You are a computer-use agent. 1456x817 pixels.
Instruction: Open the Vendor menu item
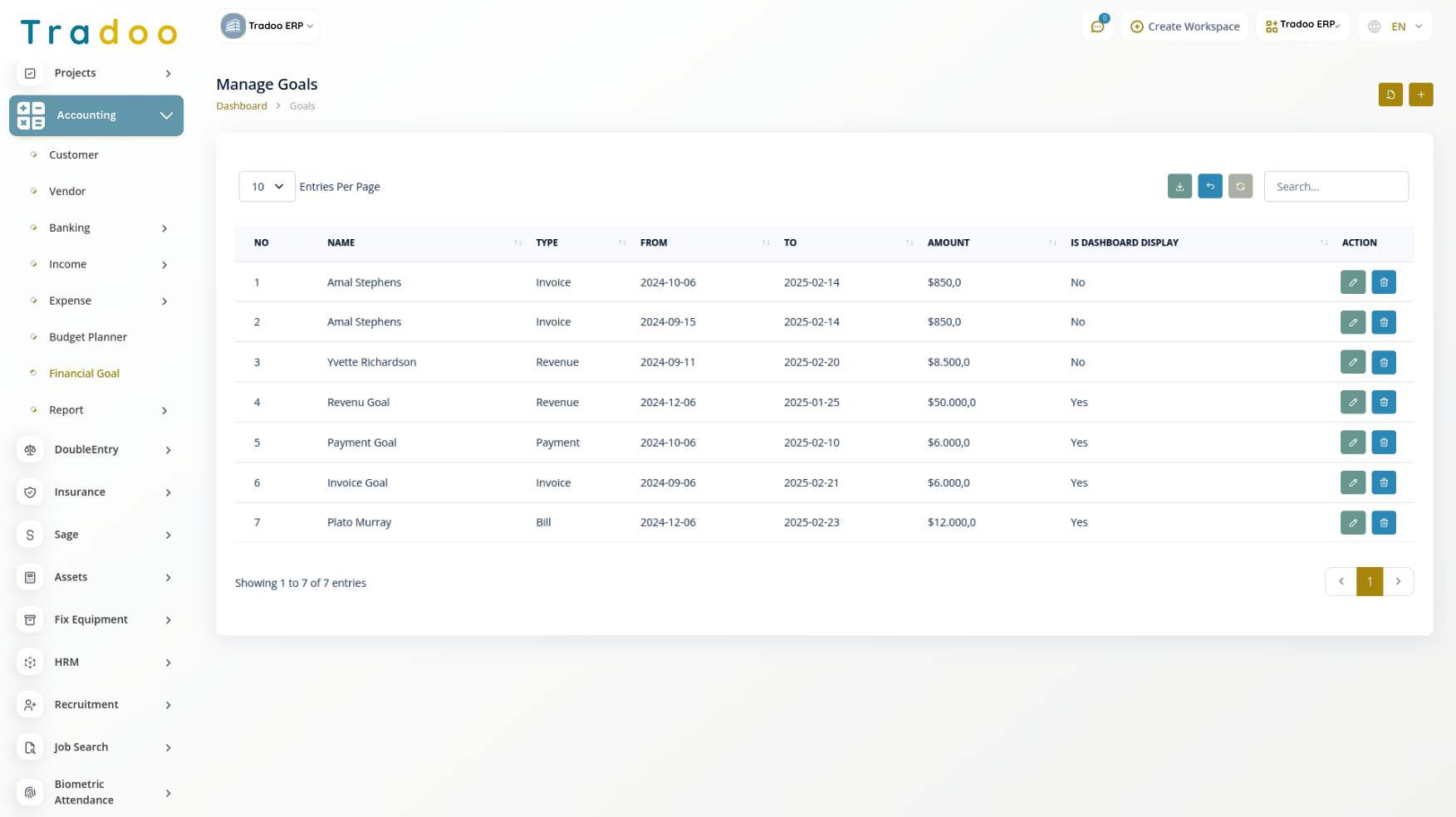[x=67, y=192]
